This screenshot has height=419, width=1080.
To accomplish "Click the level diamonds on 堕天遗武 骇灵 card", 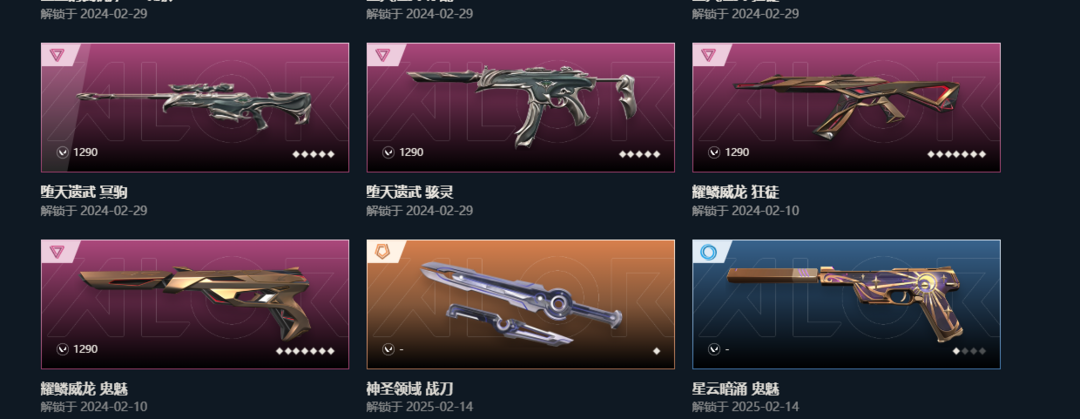I will [x=639, y=154].
